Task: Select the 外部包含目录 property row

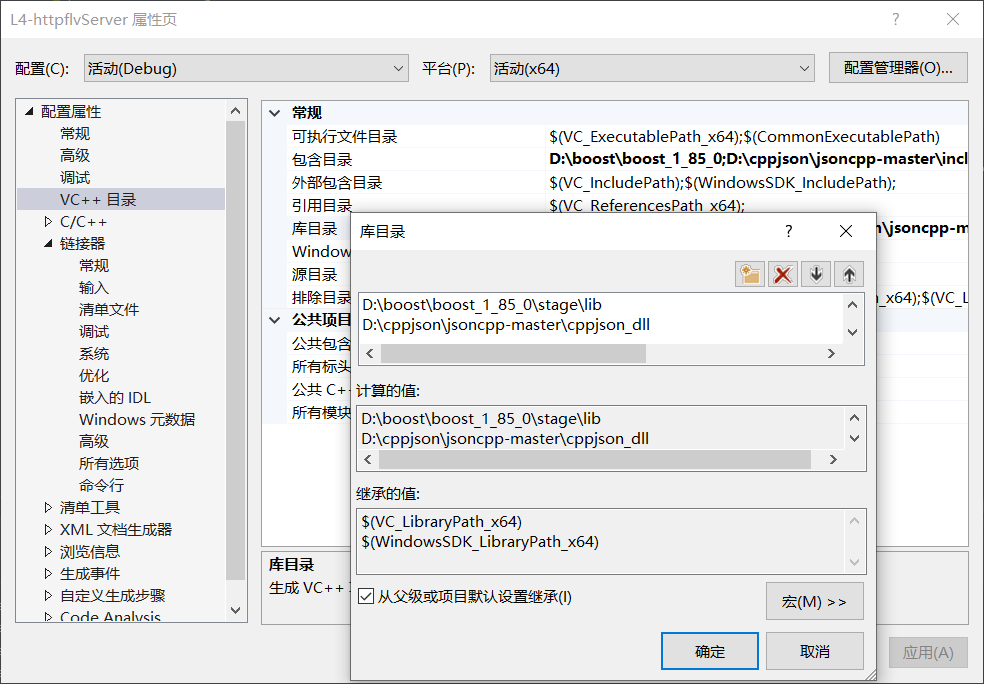Action: pyautogui.click(x=628, y=183)
